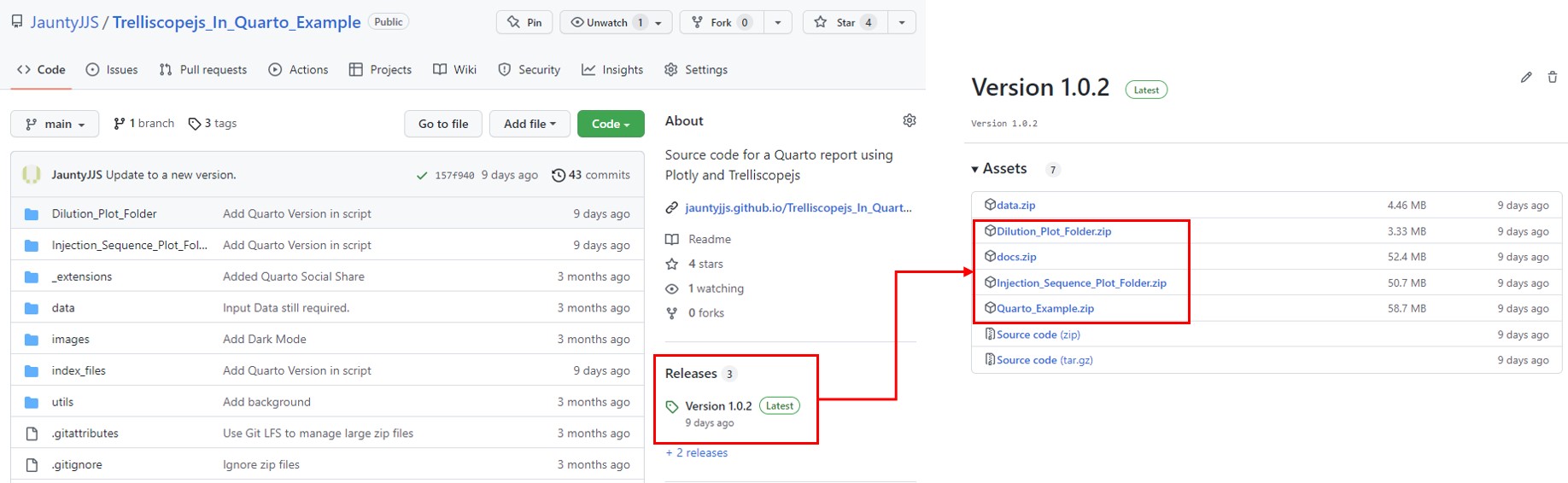1568x483 pixels.
Task: Open the Insights tab
Action: pyautogui.click(x=612, y=70)
